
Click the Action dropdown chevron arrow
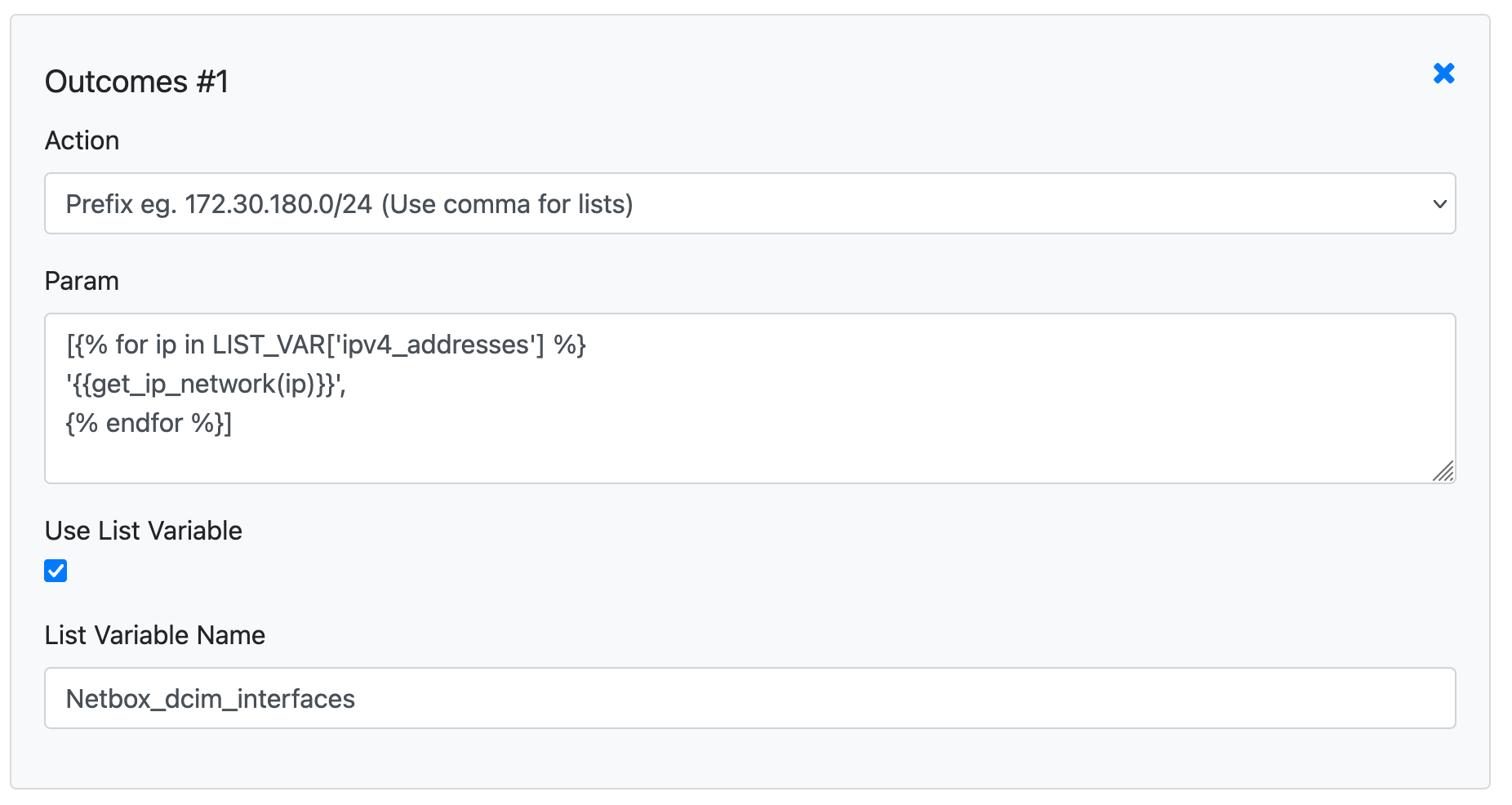(1439, 204)
